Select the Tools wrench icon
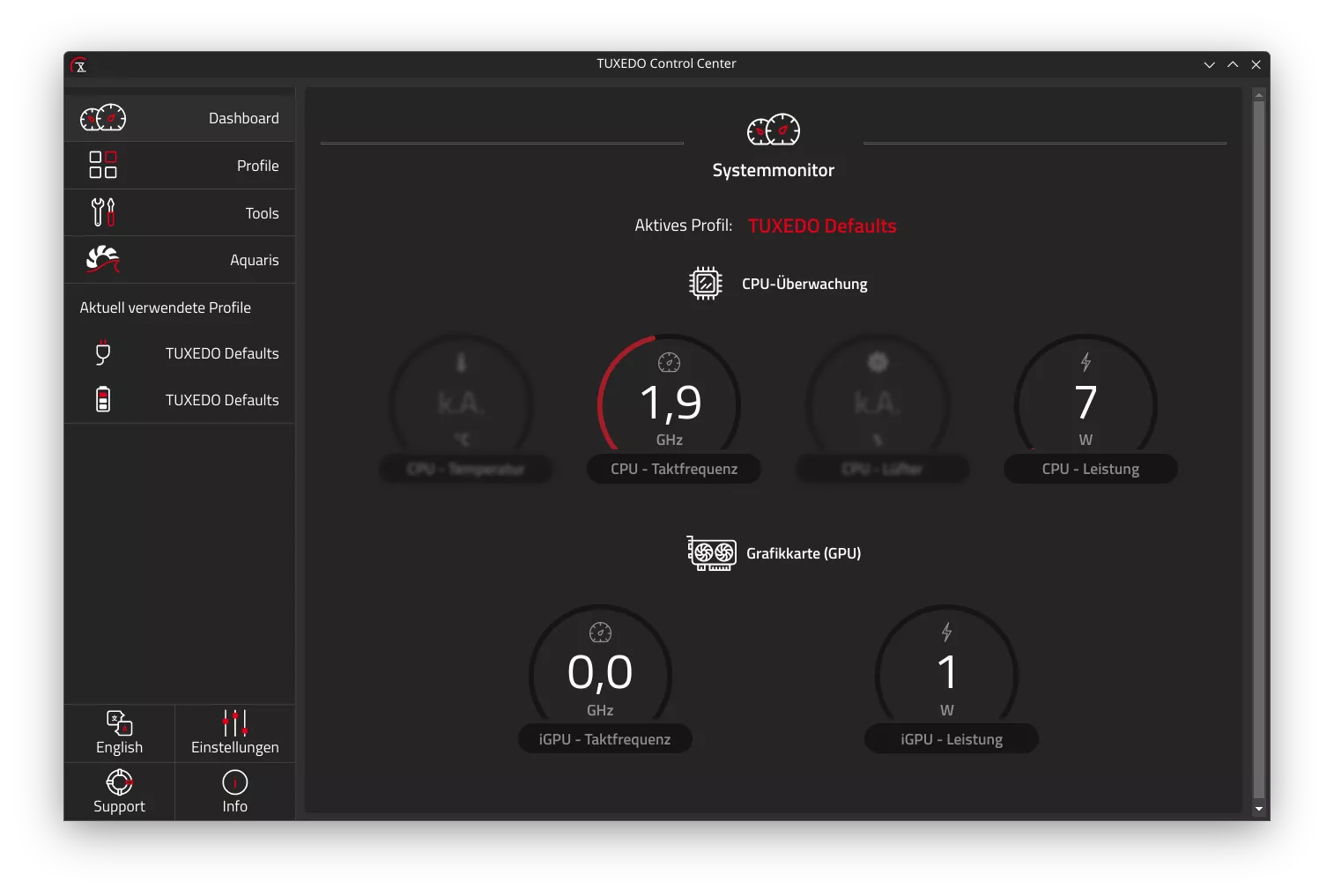 coord(103,212)
